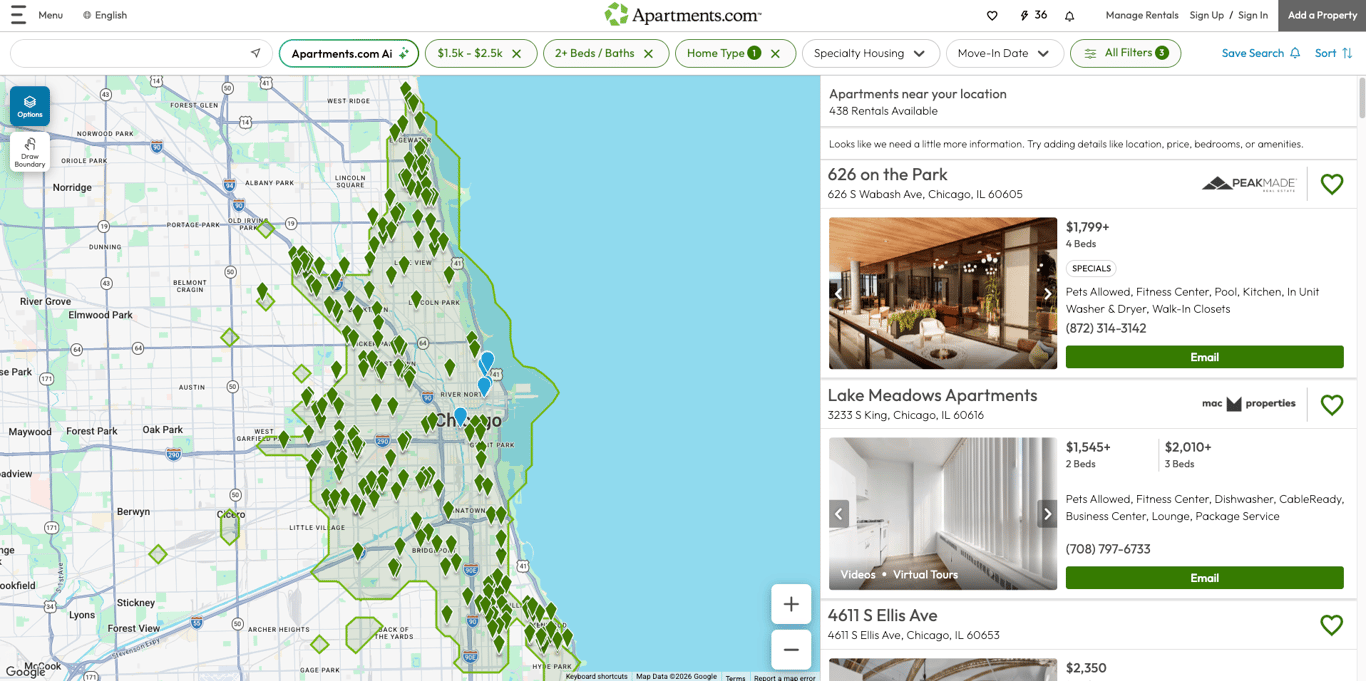Click the $1,799+ 4 Beds price
The height and width of the screenshot is (681, 1366).
click(x=1087, y=234)
